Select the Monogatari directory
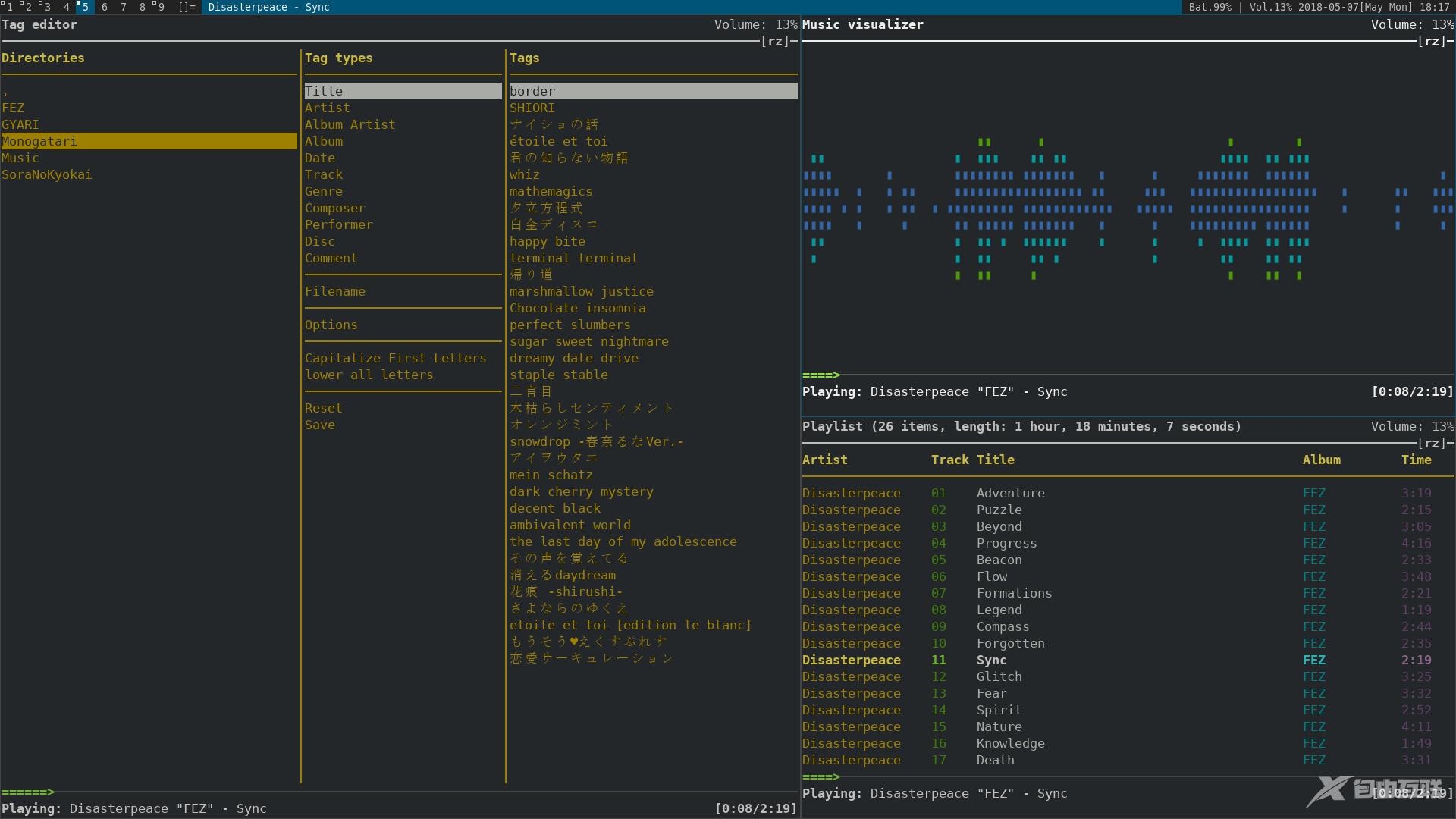The height and width of the screenshot is (819, 1456). click(x=149, y=141)
